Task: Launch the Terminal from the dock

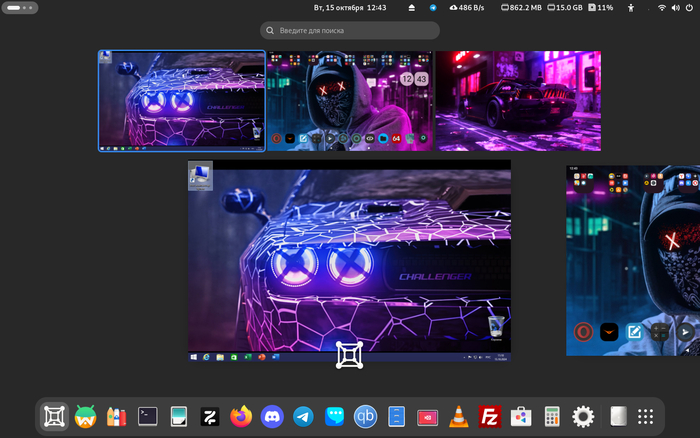Action: pos(147,417)
